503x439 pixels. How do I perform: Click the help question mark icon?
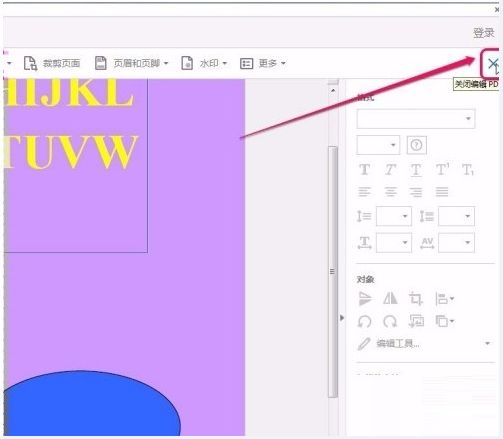click(416, 145)
